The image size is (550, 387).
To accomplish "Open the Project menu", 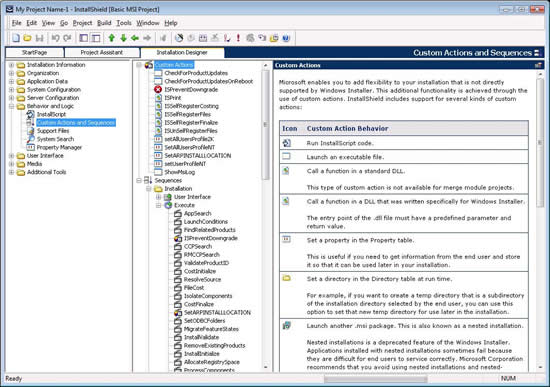I will (82, 23).
